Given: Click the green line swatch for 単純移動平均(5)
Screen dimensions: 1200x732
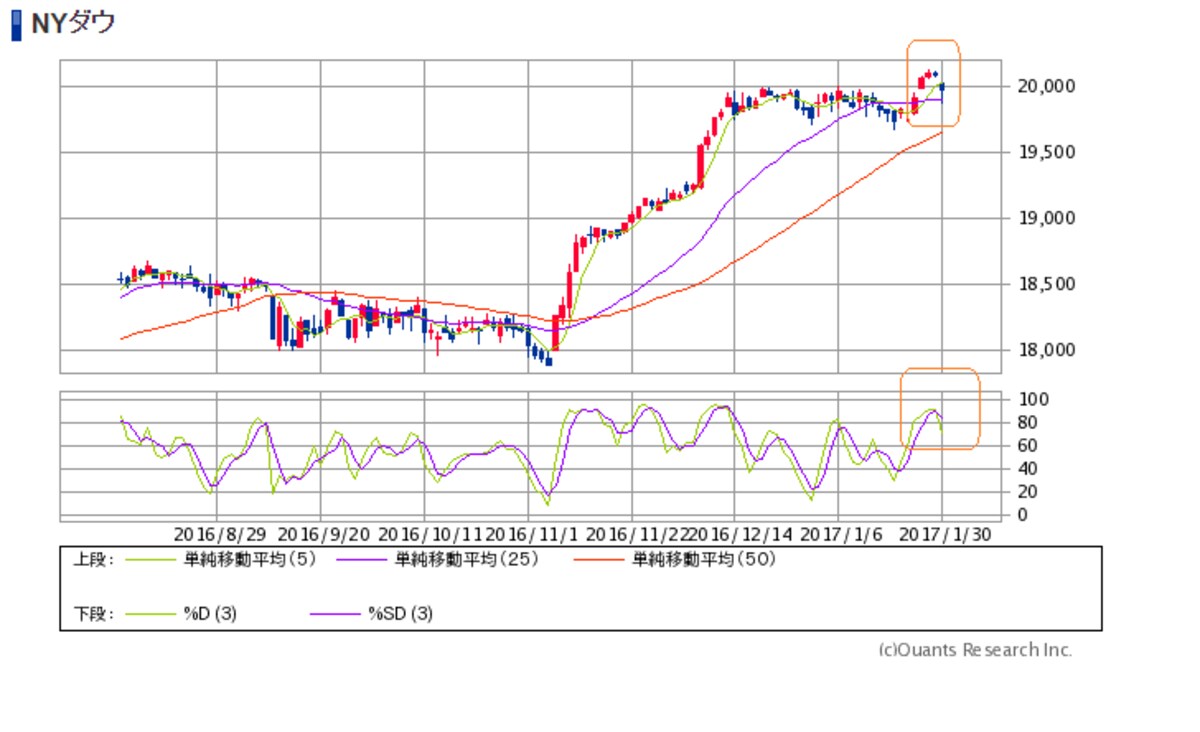Looking at the screenshot, I should pos(149,561).
